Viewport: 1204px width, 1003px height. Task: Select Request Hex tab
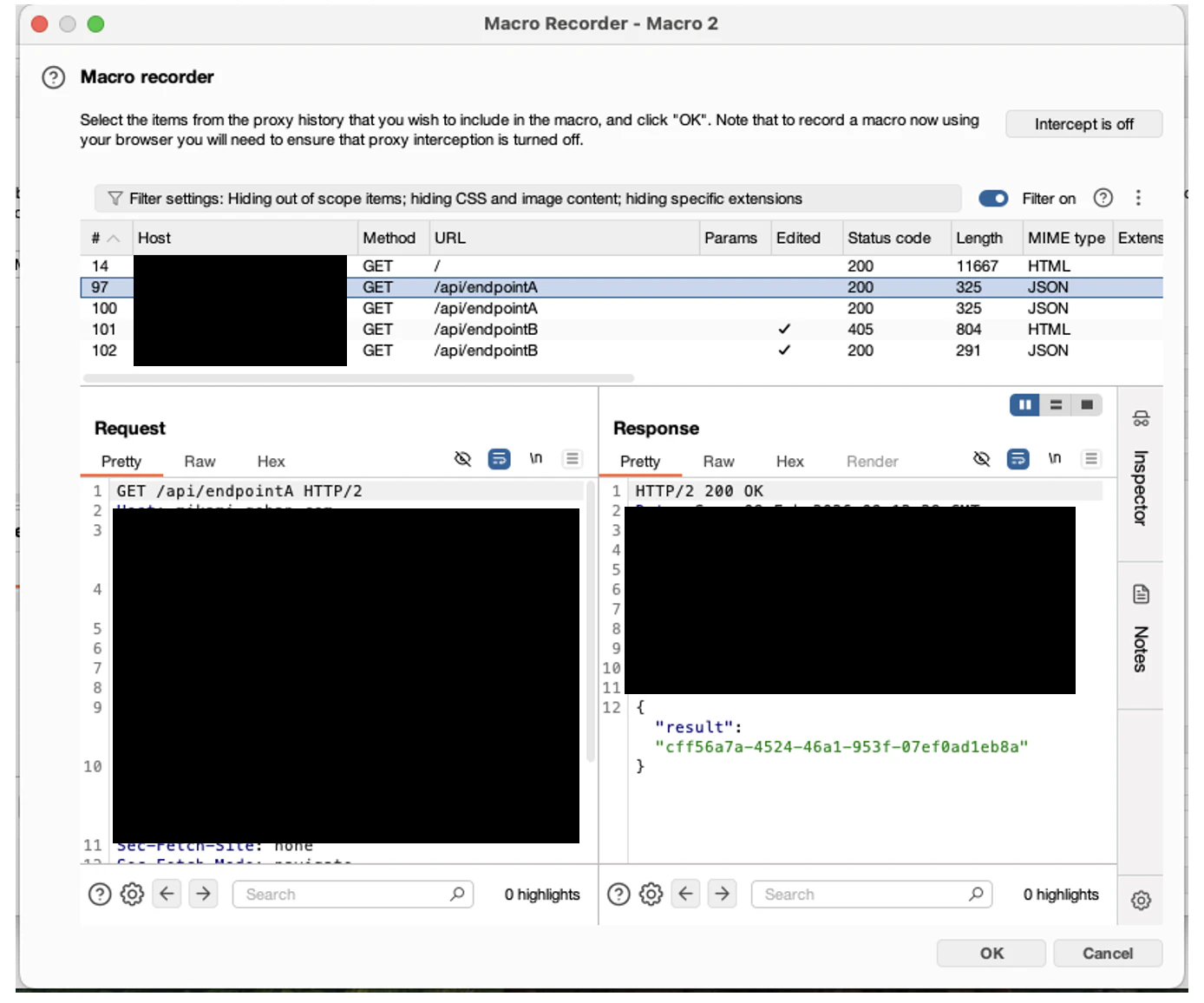271,462
